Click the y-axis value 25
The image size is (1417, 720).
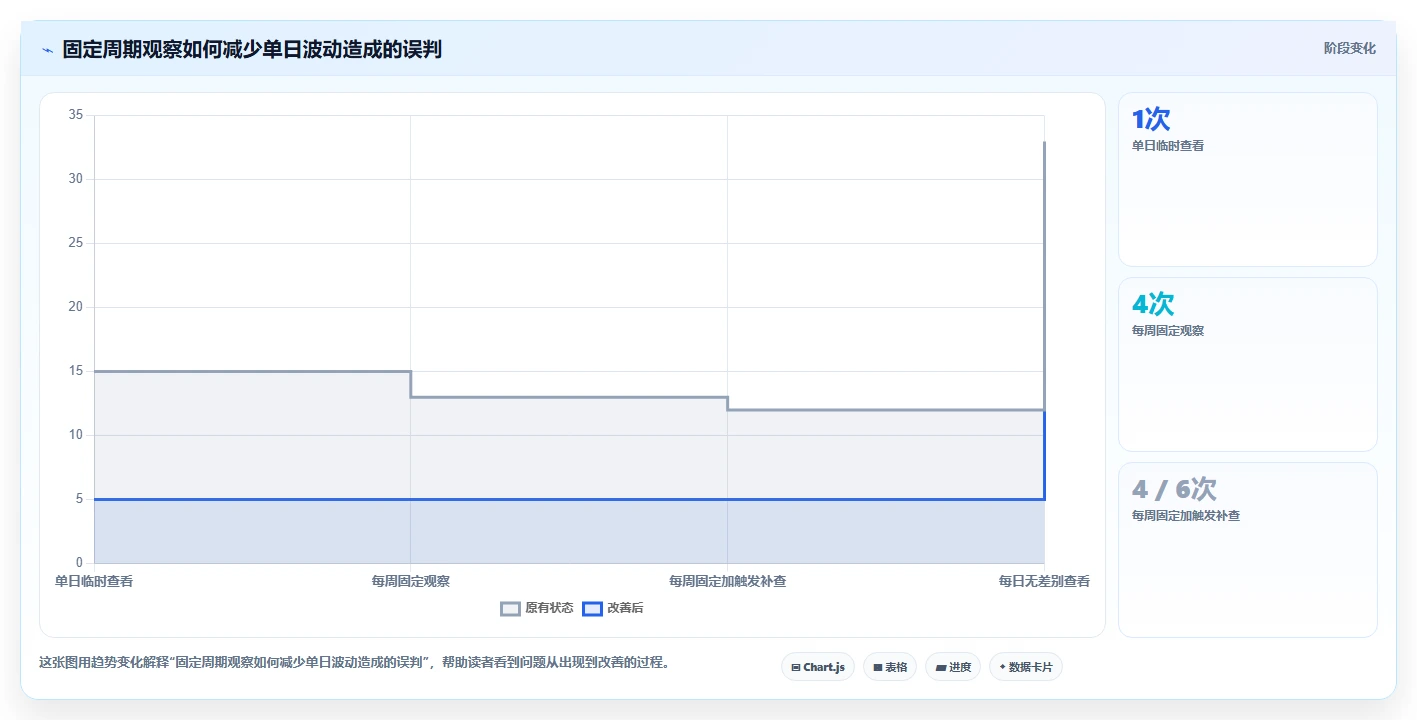coord(76,243)
